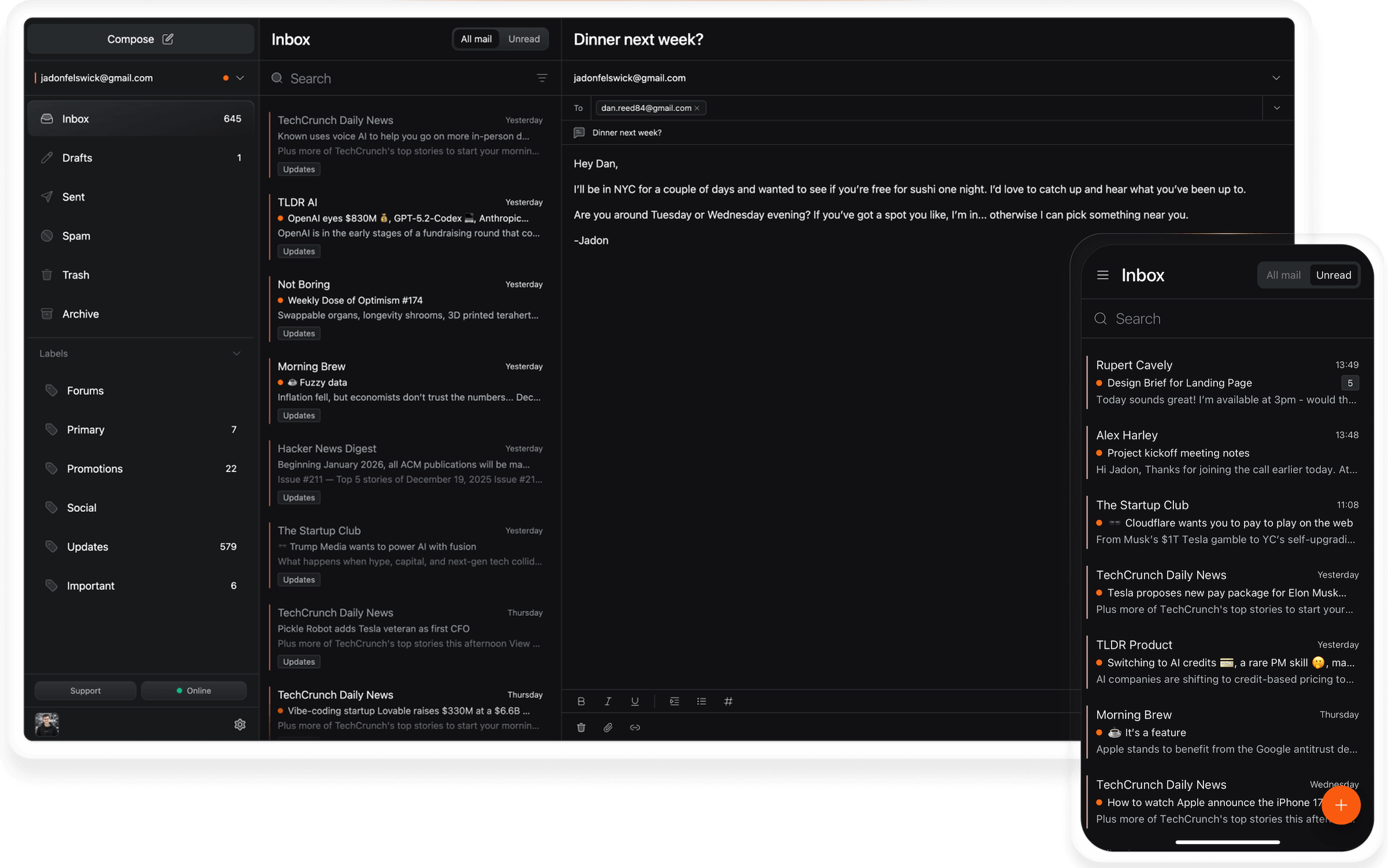1388x868 pixels.
Task: Insert a bulleted list in the reply
Action: coord(702,701)
